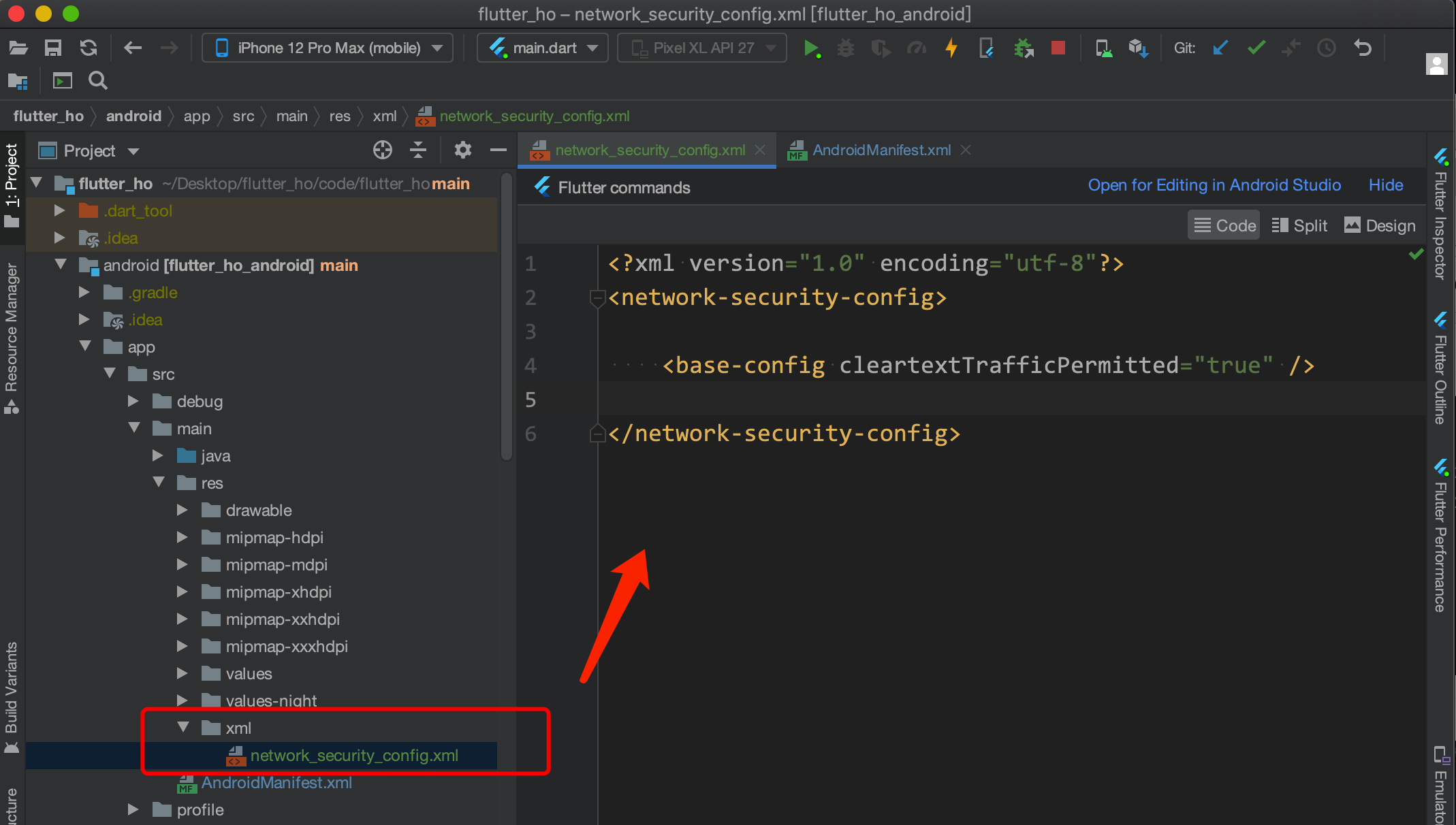1456x825 pixels.
Task: Click Git commit checkmark icon
Action: click(x=1256, y=48)
